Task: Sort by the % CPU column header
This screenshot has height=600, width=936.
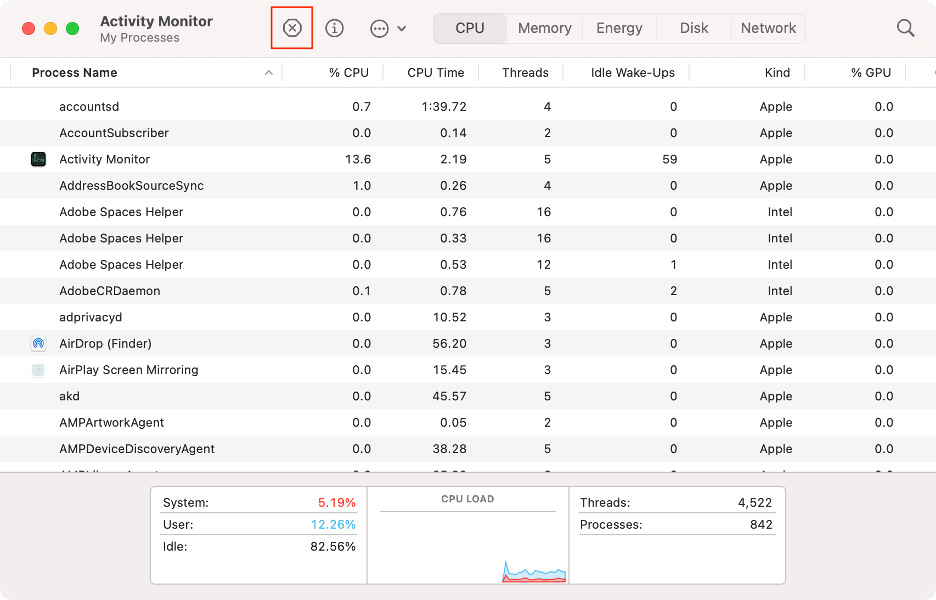Action: click(349, 73)
